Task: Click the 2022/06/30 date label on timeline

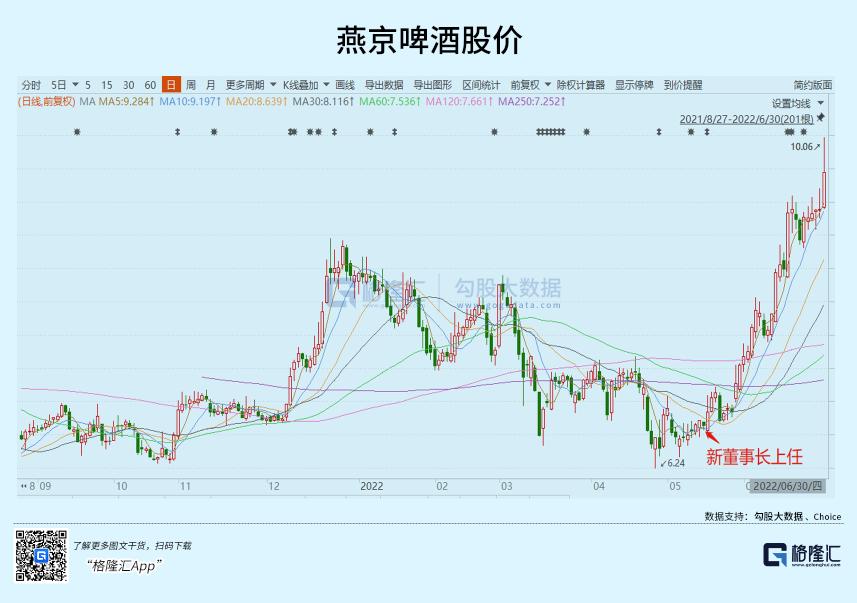Action: (787, 486)
